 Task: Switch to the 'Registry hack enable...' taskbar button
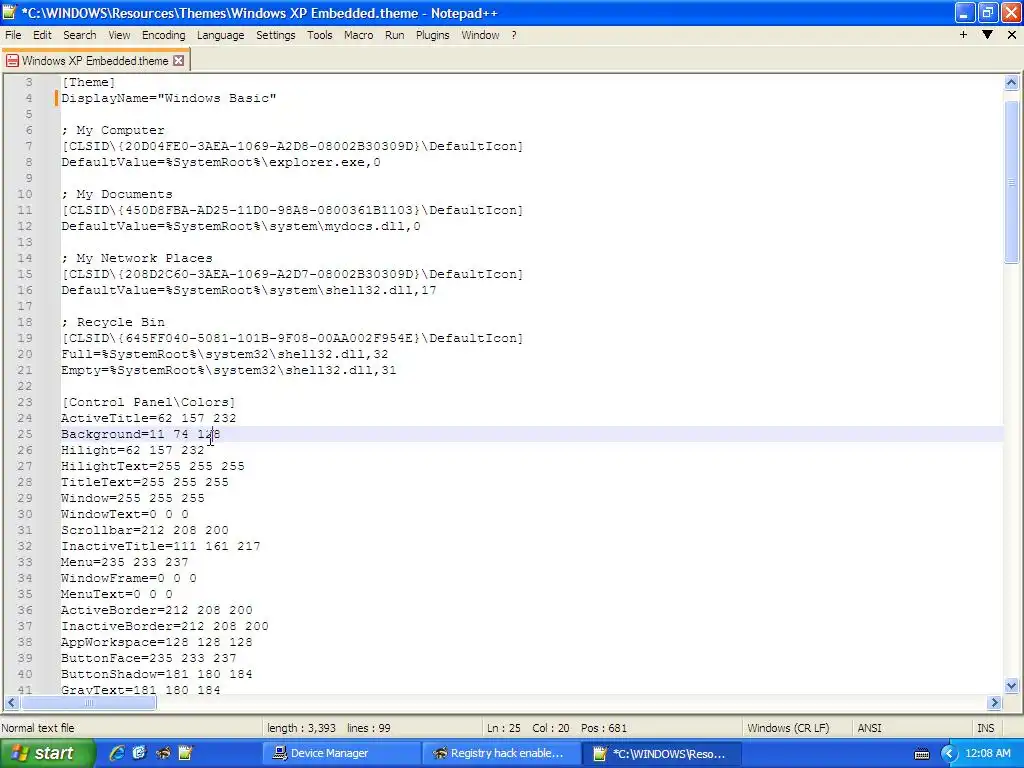click(501, 754)
